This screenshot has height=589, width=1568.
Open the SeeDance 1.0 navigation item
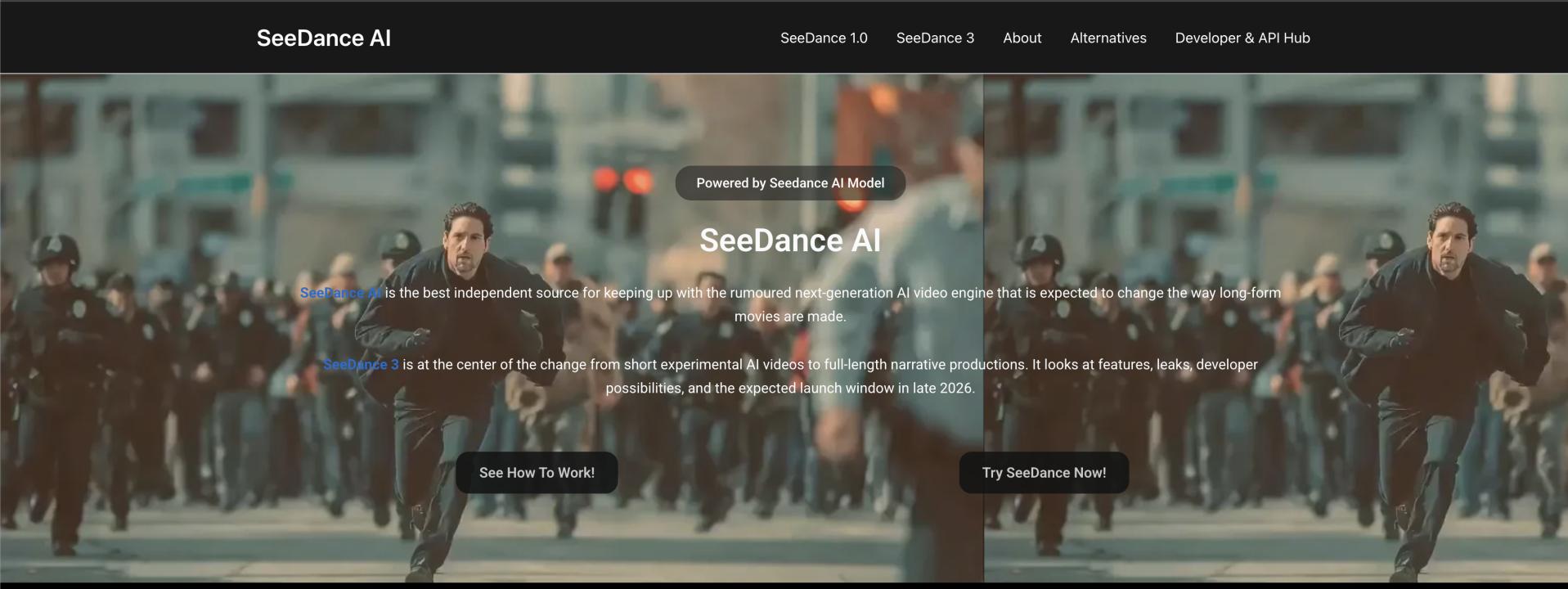pyautogui.click(x=823, y=38)
